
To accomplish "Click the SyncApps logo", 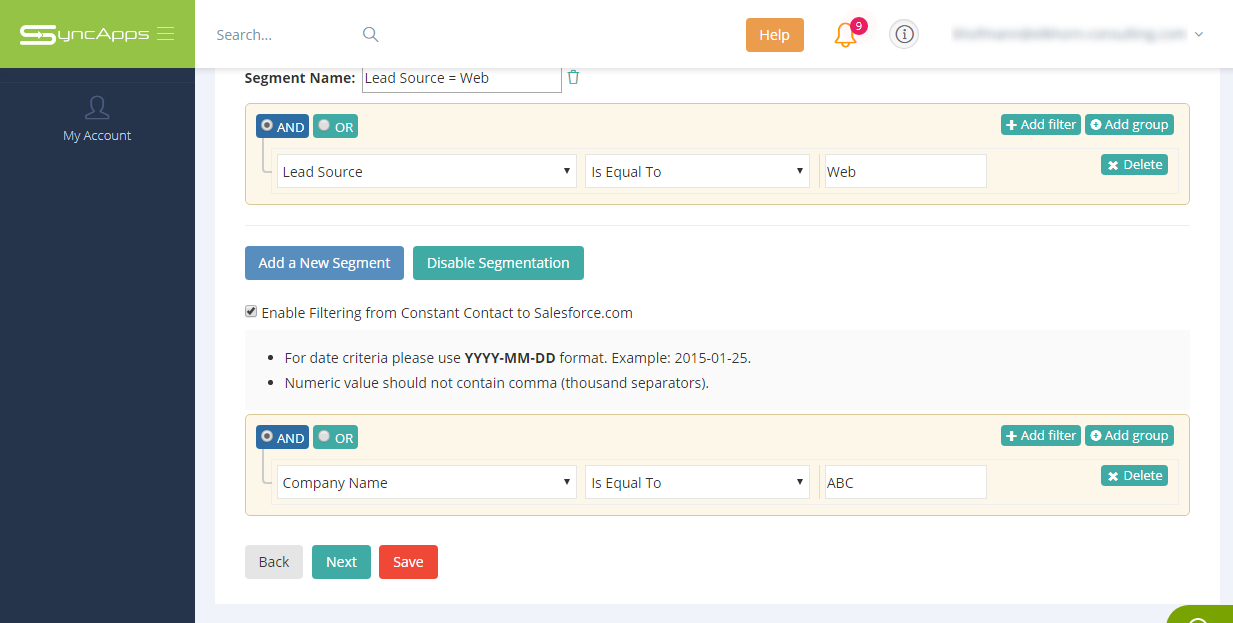I will pos(84,34).
